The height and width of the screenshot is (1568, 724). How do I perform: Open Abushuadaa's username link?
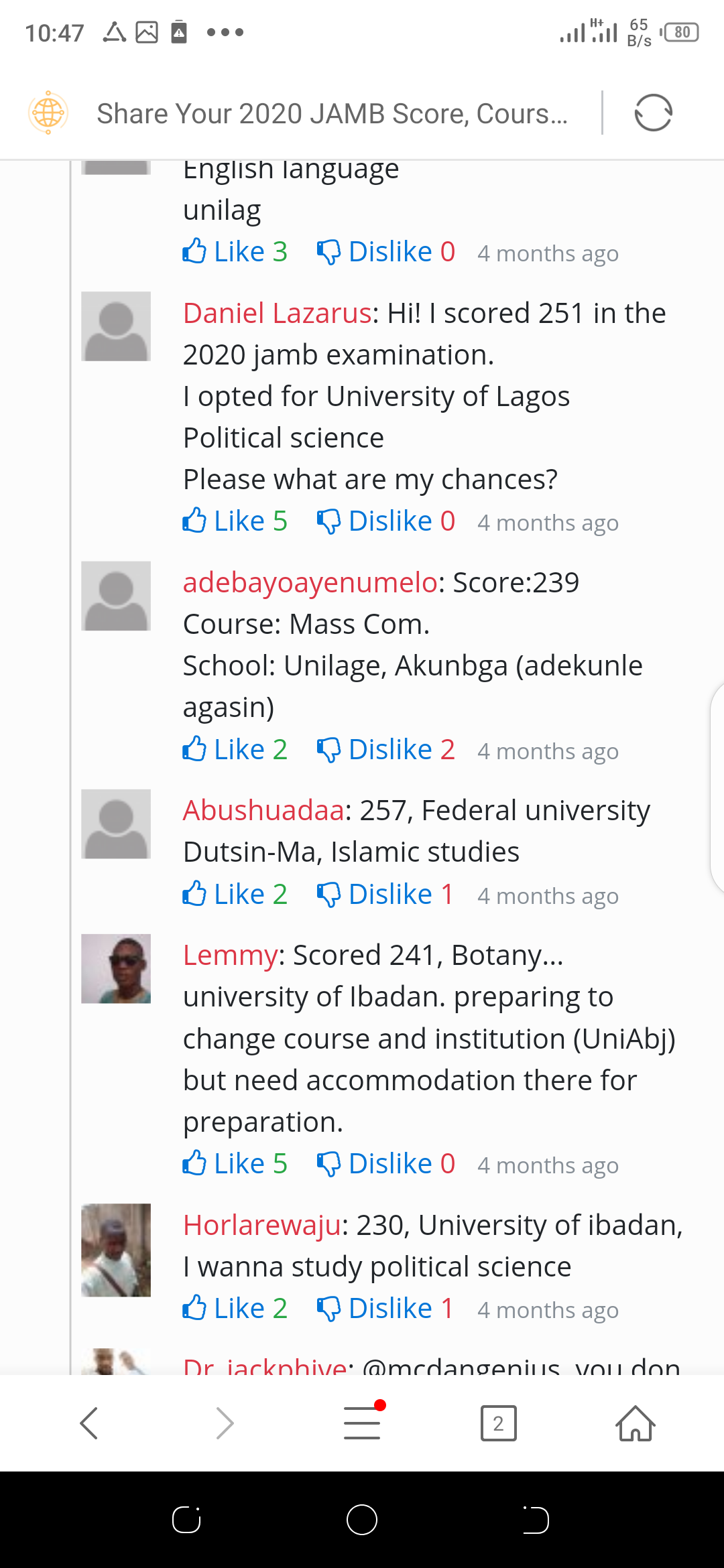pos(264,811)
